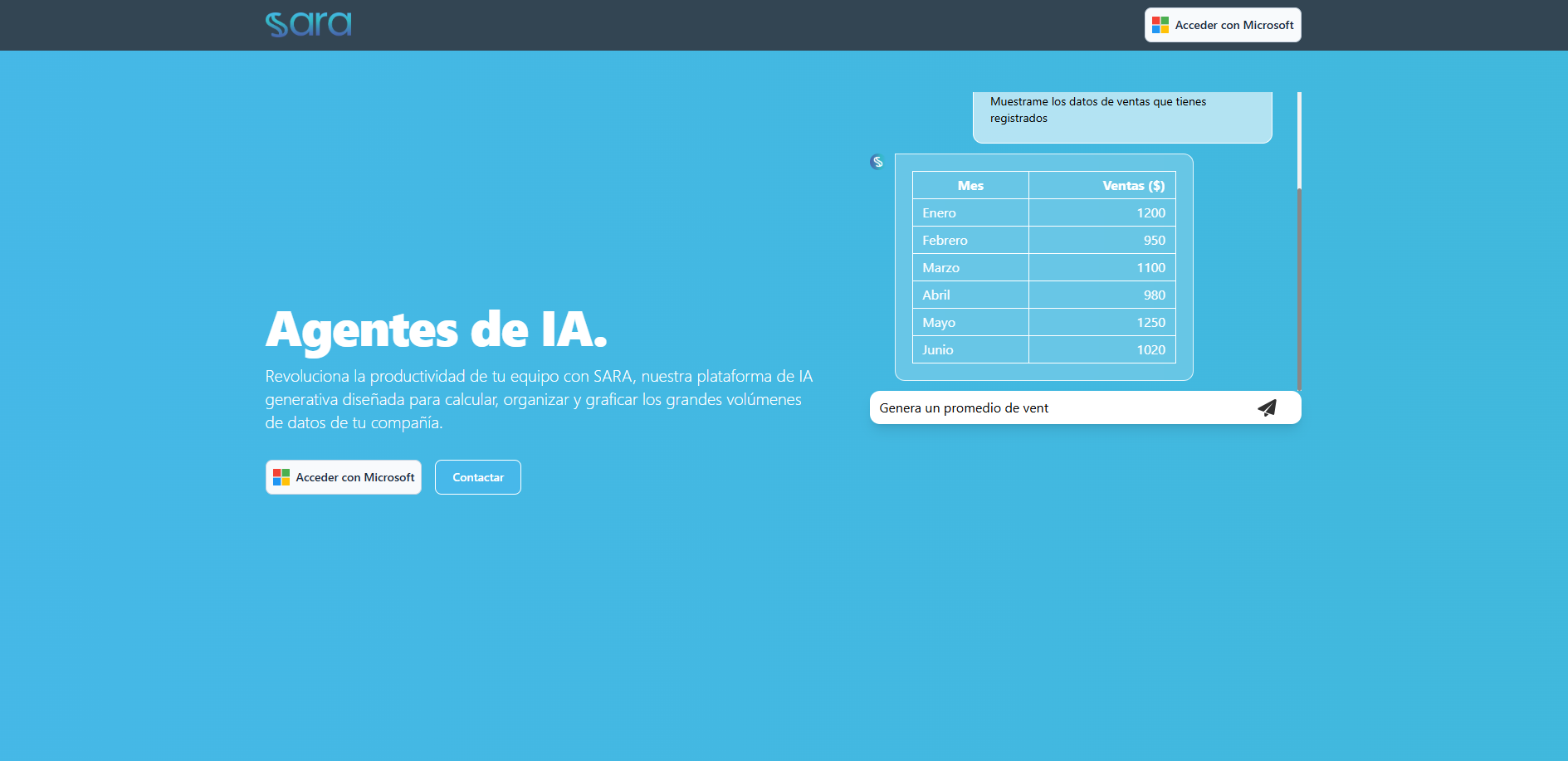Click the Febrero table cell

970,241
